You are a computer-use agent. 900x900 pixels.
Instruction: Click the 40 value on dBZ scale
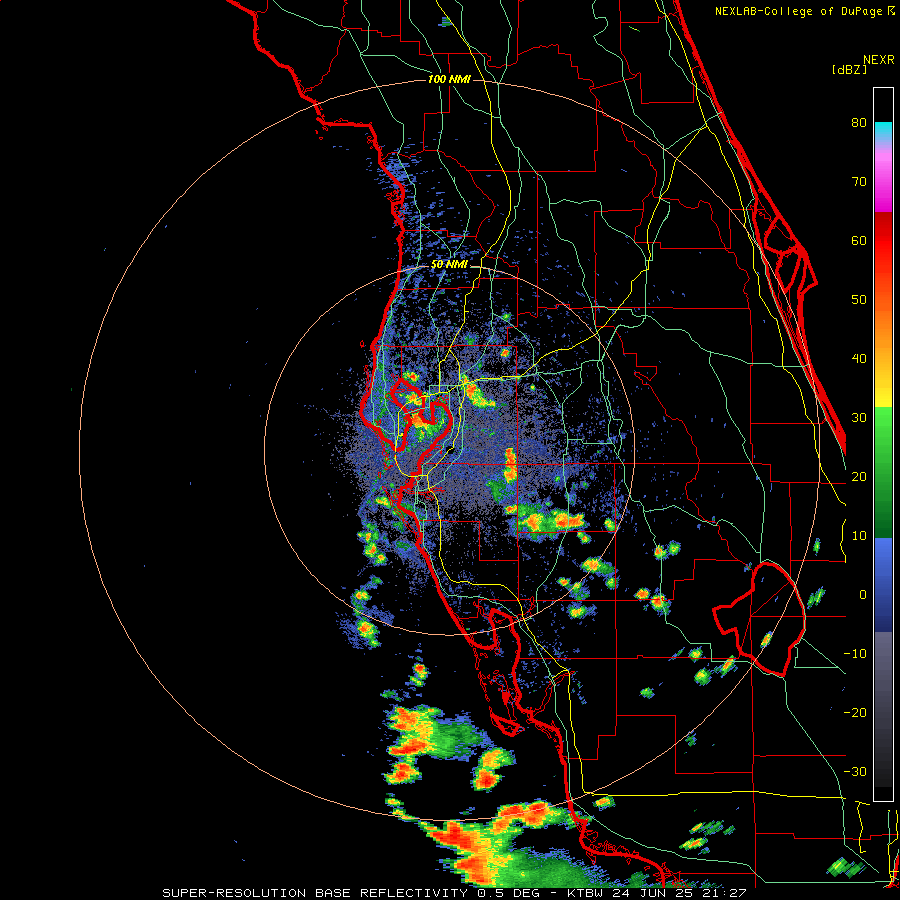click(x=859, y=359)
